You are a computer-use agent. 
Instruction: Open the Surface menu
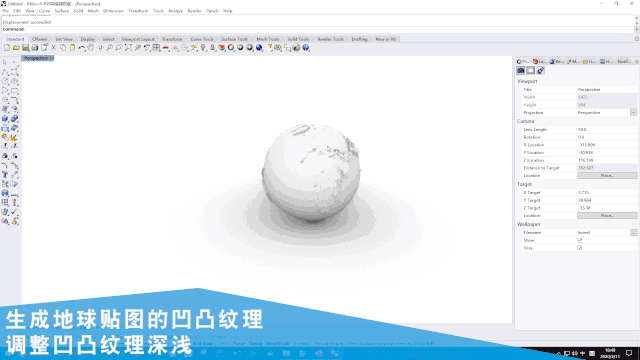click(62, 11)
